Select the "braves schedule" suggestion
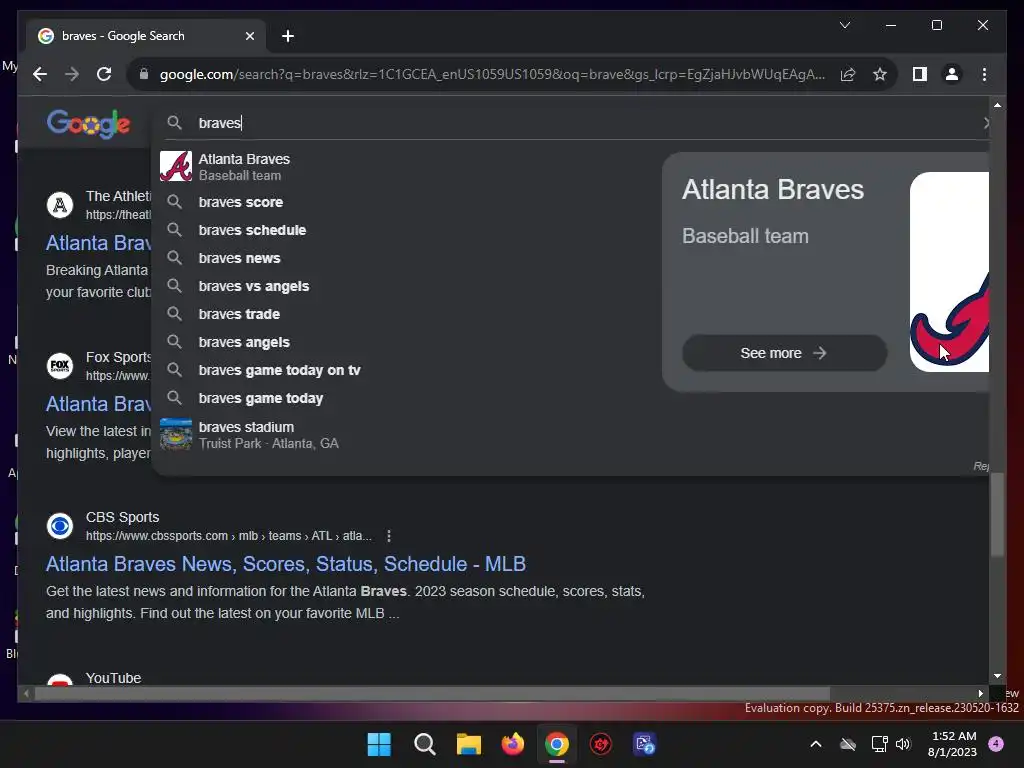 (406, 230)
